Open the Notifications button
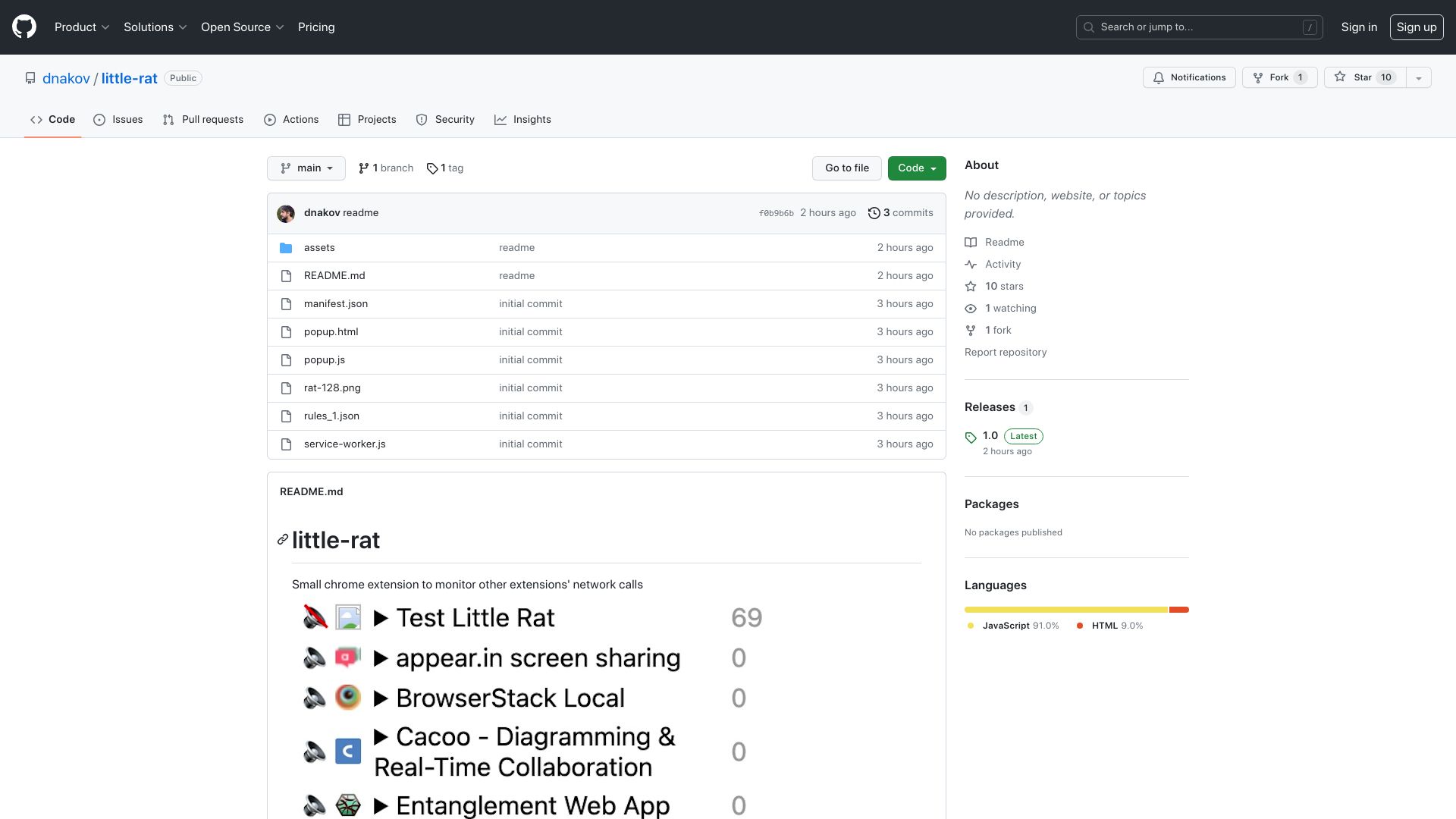 [x=1189, y=77]
